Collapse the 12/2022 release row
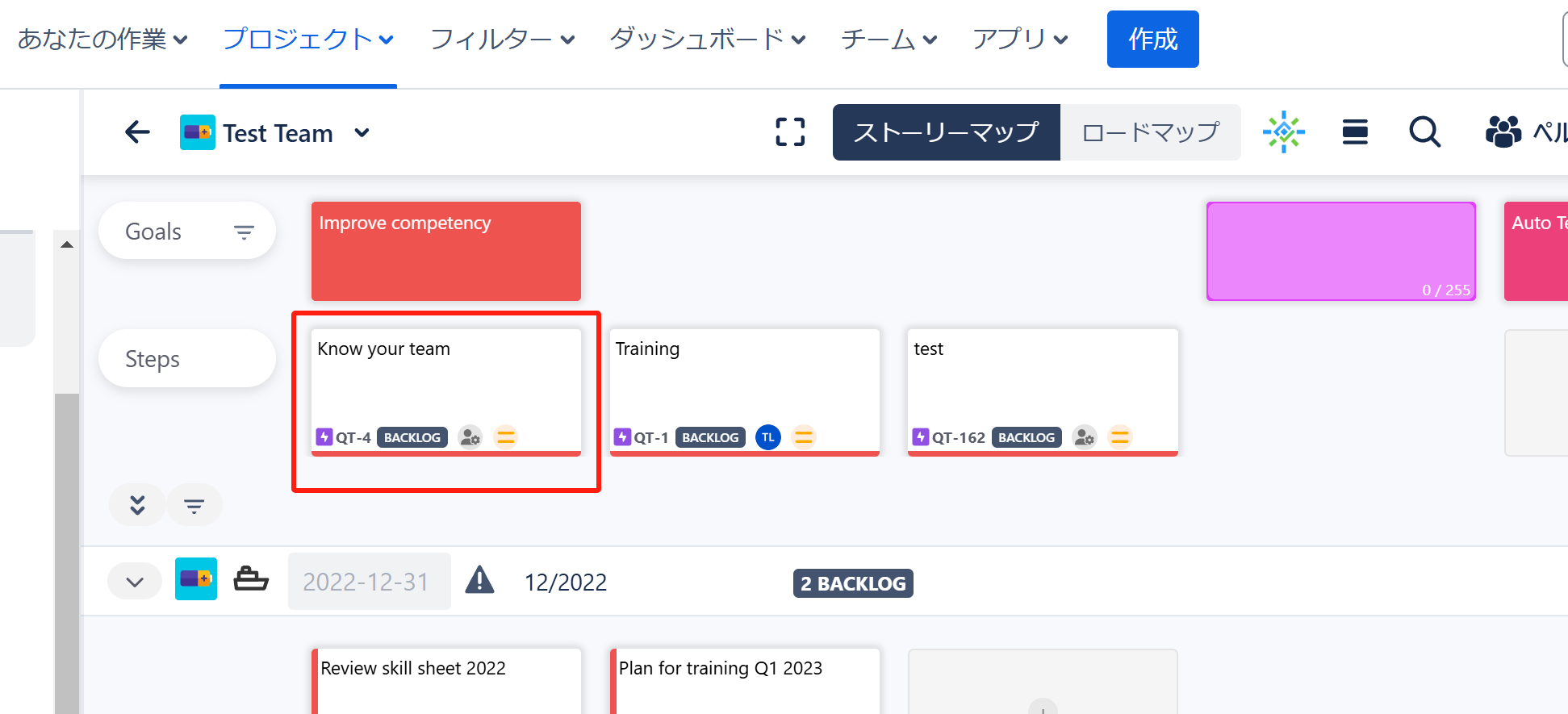Viewport: 1568px width, 714px height. pyautogui.click(x=135, y=582)
